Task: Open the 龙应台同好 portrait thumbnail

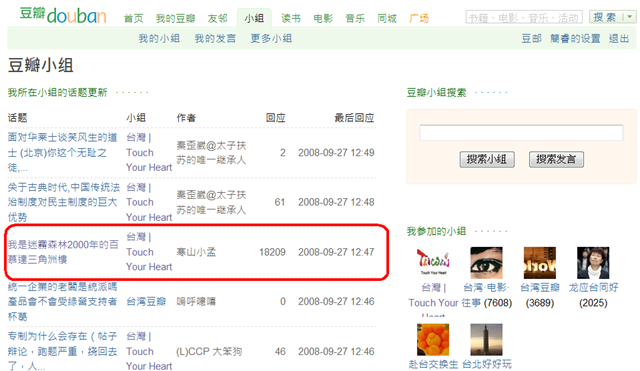Action: pyautogui.click(x=593, y=263)
